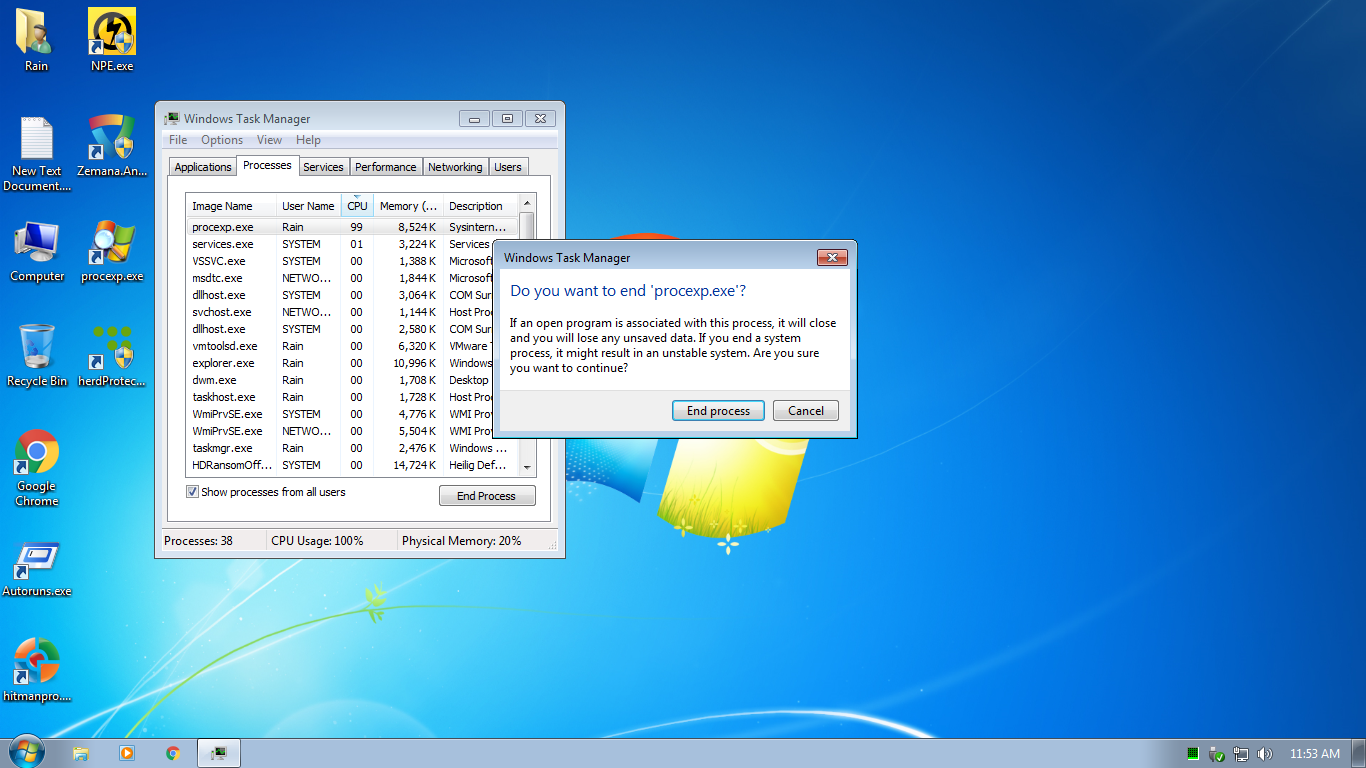Image resolution: width=1366 pixels, height=768 pixels.
Task: Cancel the end process confirmation dialog
Action: (x=806, y=411)
